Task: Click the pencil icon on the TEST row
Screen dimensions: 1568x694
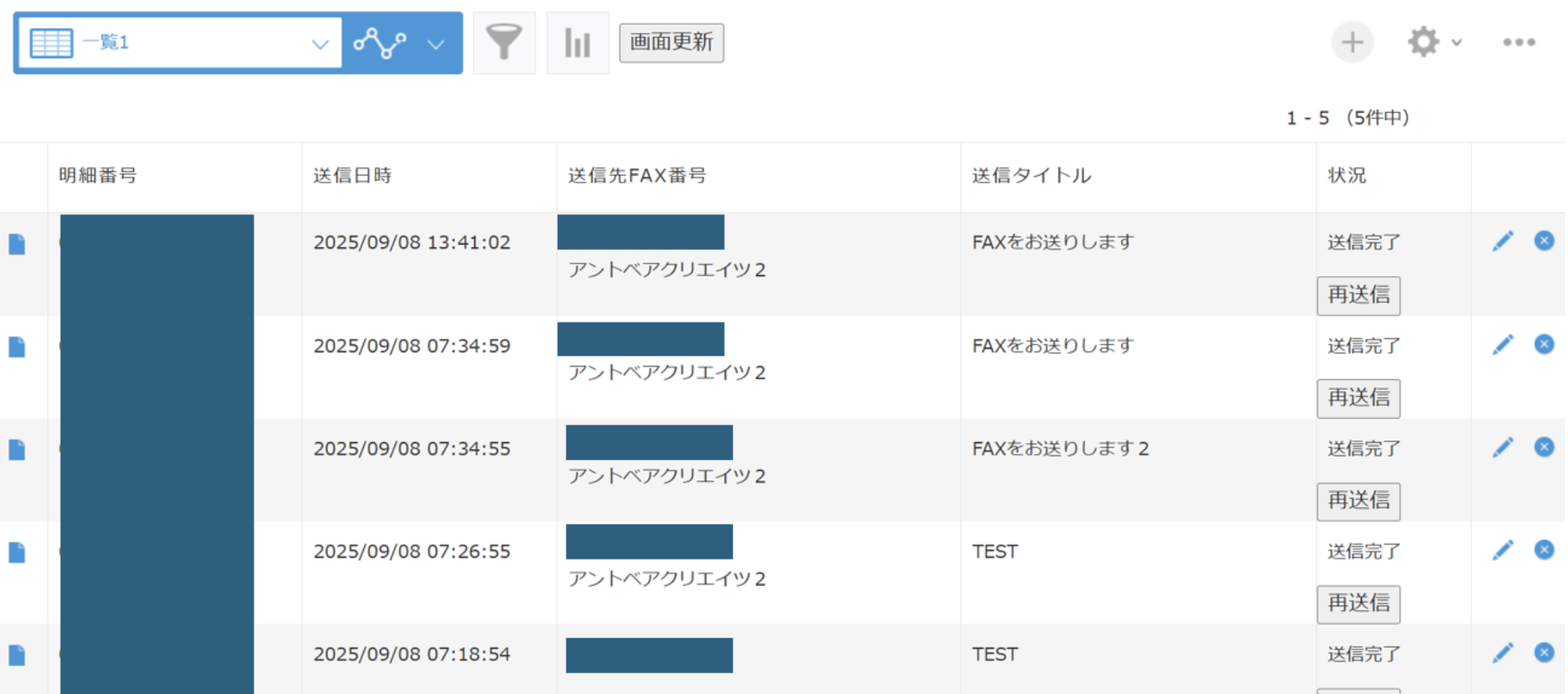Action: [1503, 550]
